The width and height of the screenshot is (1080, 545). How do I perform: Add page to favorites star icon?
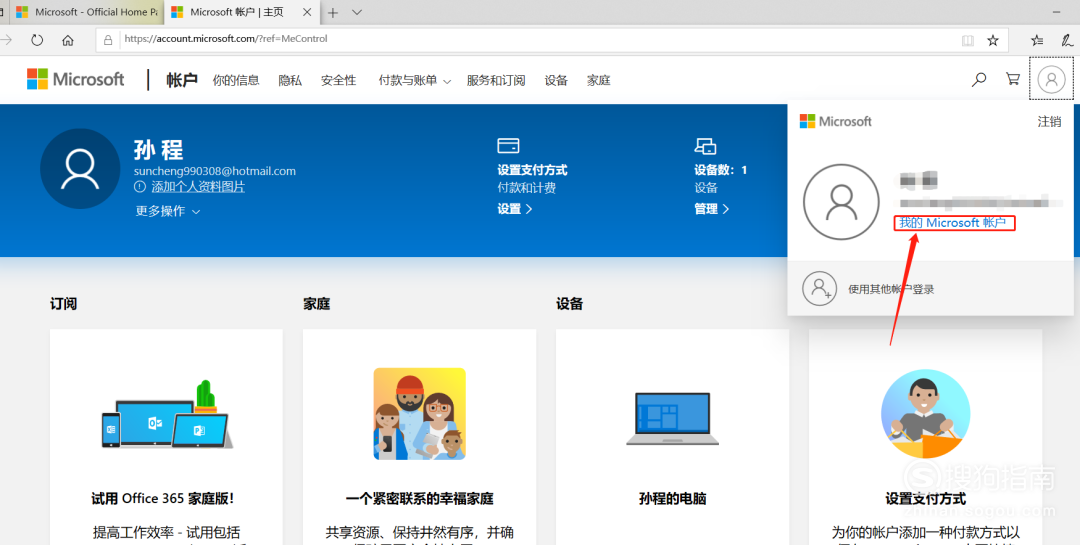pyautogui.click(x=993, y=40)
